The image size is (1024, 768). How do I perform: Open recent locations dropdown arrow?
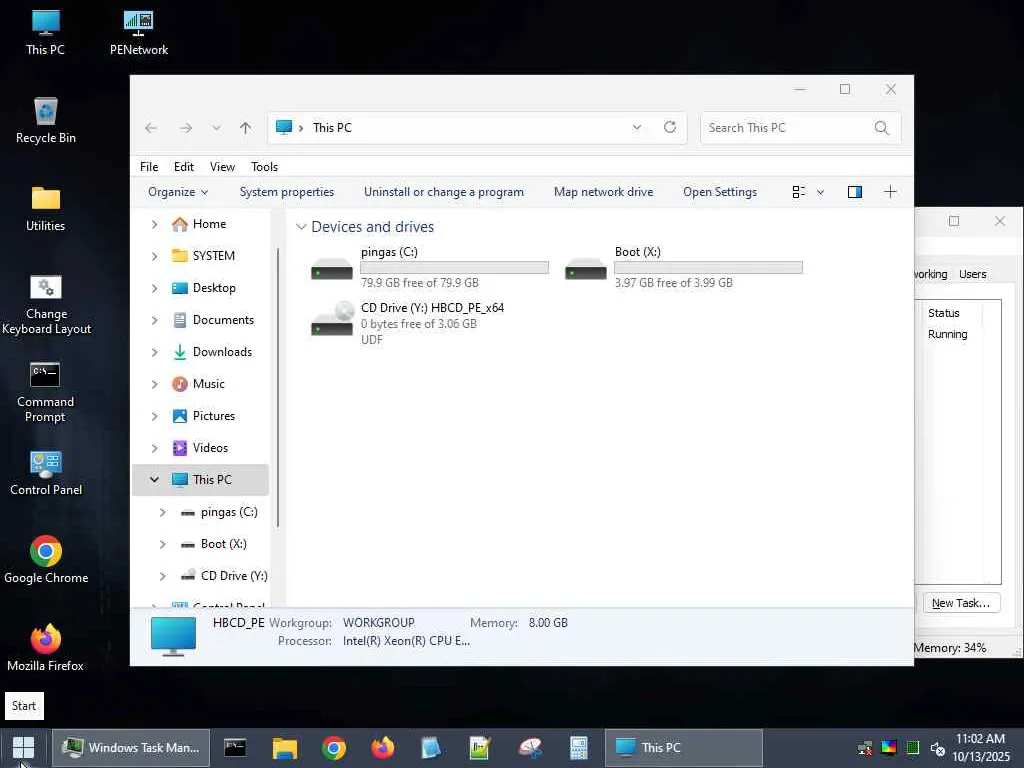216,128
